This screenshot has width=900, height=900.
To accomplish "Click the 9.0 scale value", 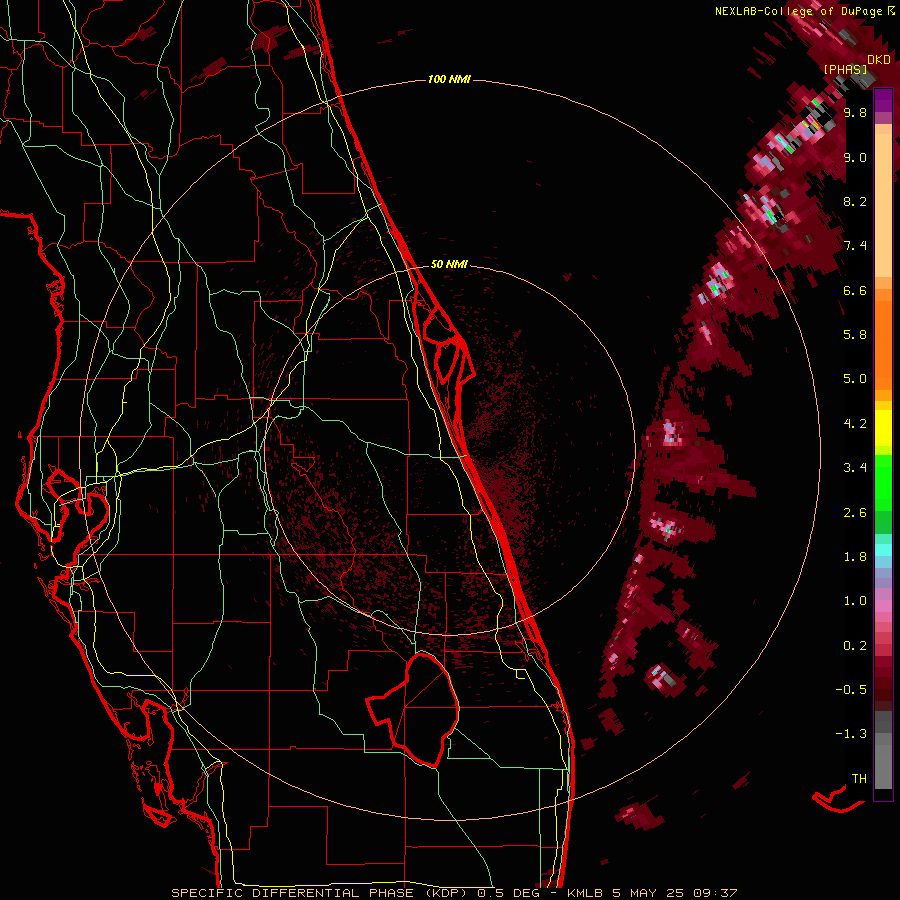I will pyautogui.click(x=855, y=157).
